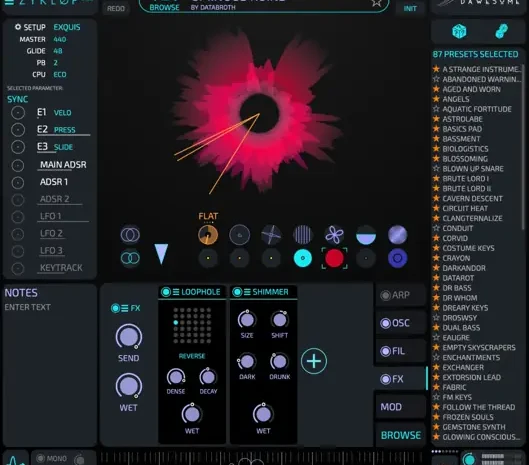The height and width of the screenshot is (465, 529).
Task: Toggle the OSC section power
Action: (x=385, y=323)
